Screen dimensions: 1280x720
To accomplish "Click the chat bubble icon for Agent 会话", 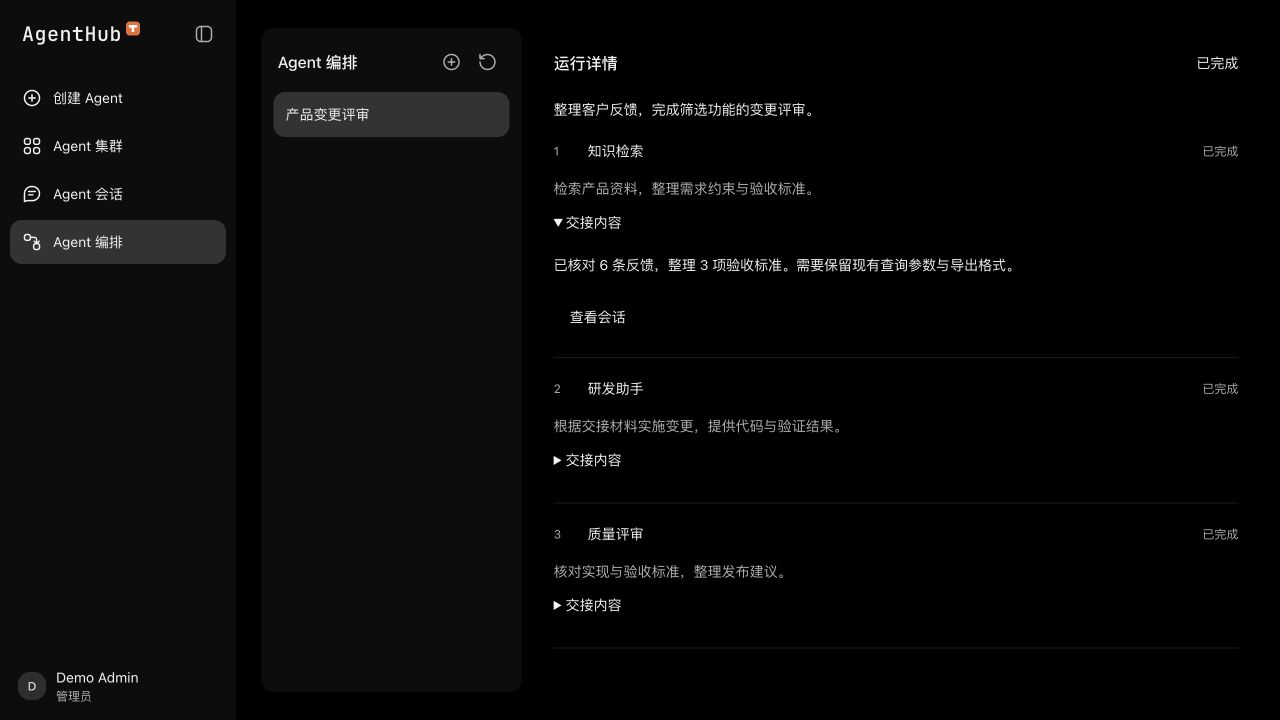I will pyautogui.click(x=32, y=194).
